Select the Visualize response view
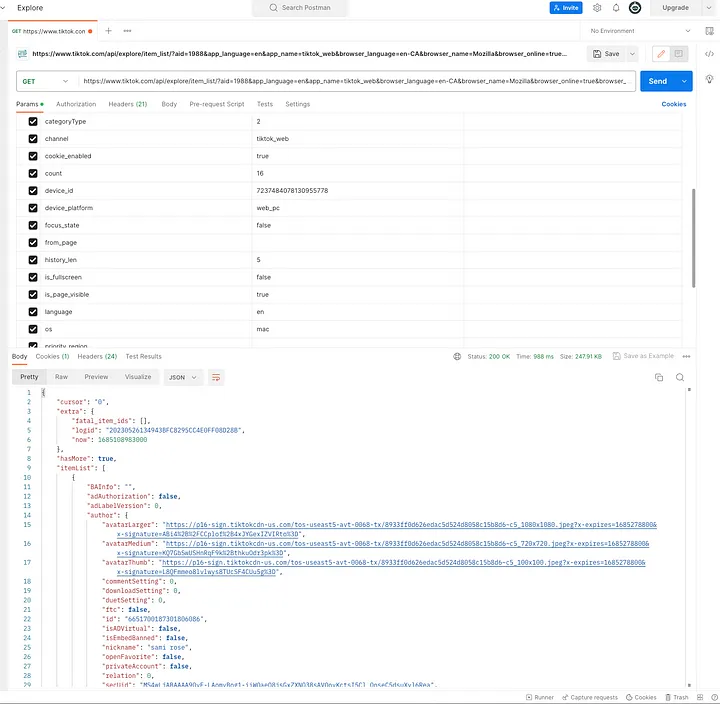 pos(138,377)
